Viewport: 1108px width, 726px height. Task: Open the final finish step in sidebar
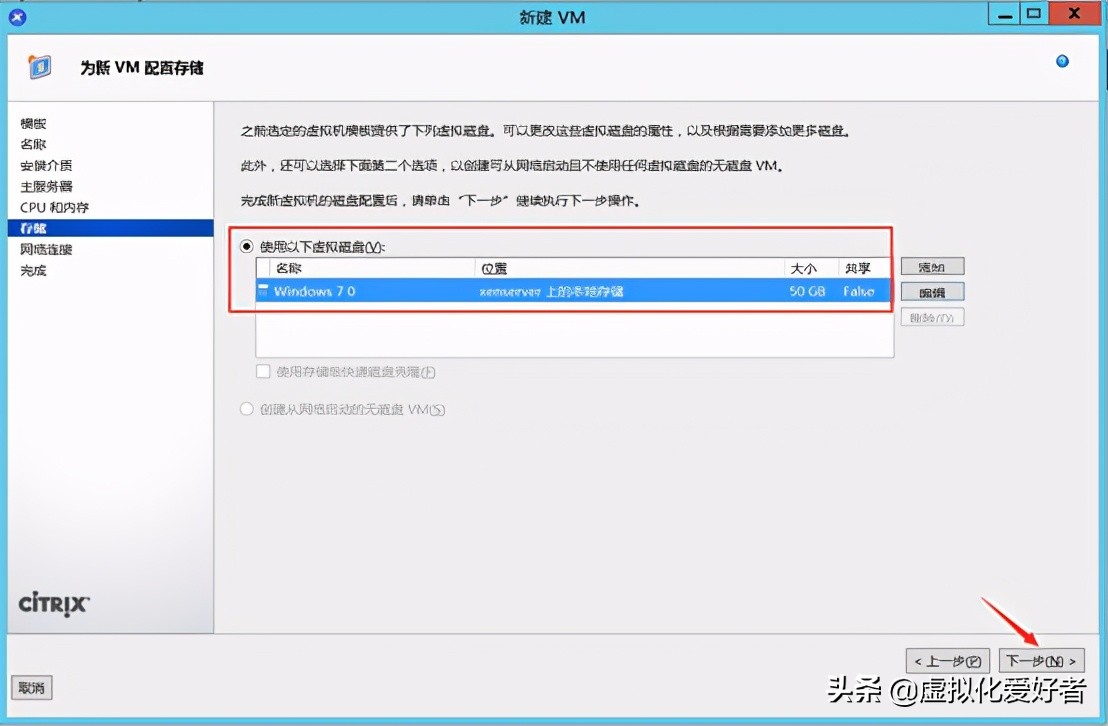(x=33, y=271)
